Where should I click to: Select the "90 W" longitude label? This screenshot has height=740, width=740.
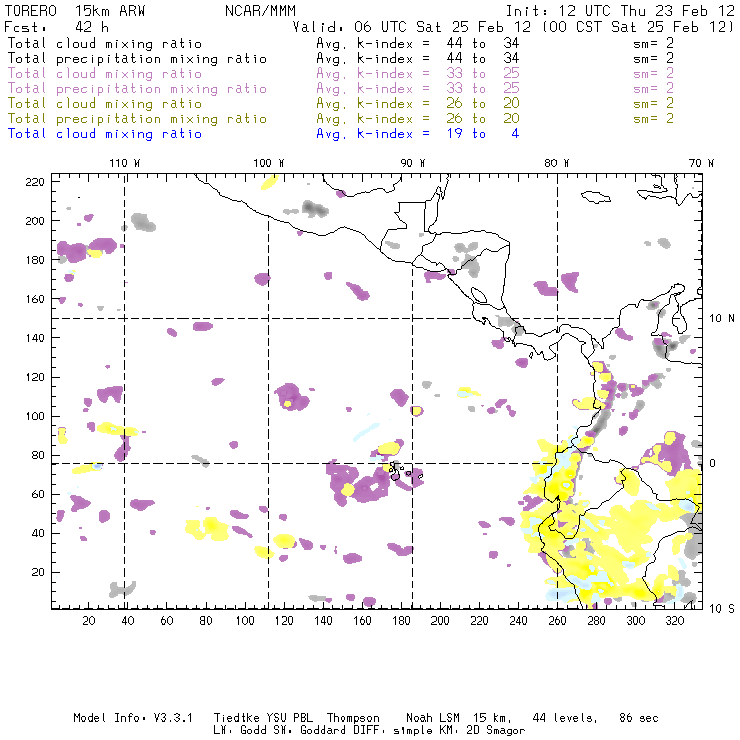(413, 163)
